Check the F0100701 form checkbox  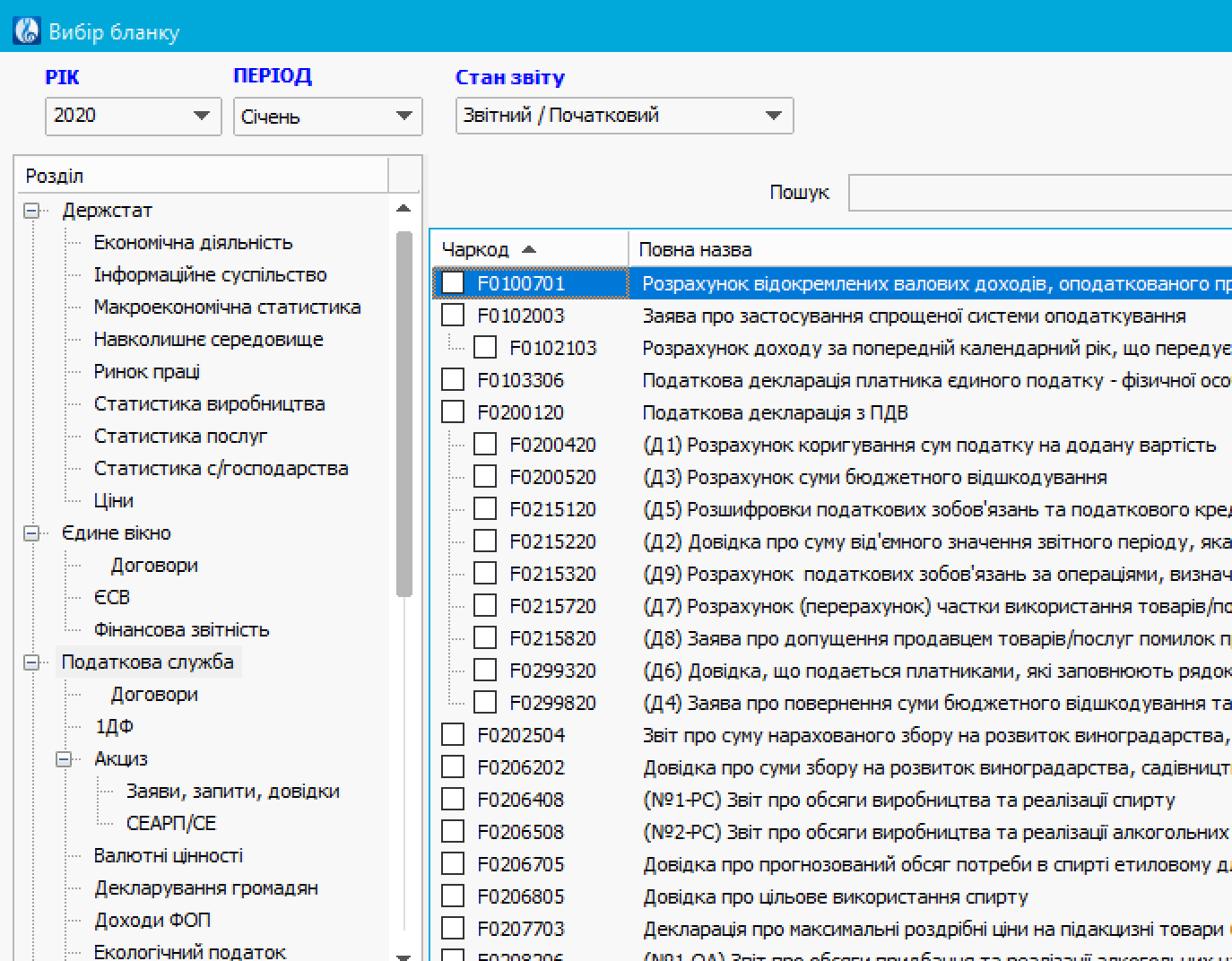453,283
